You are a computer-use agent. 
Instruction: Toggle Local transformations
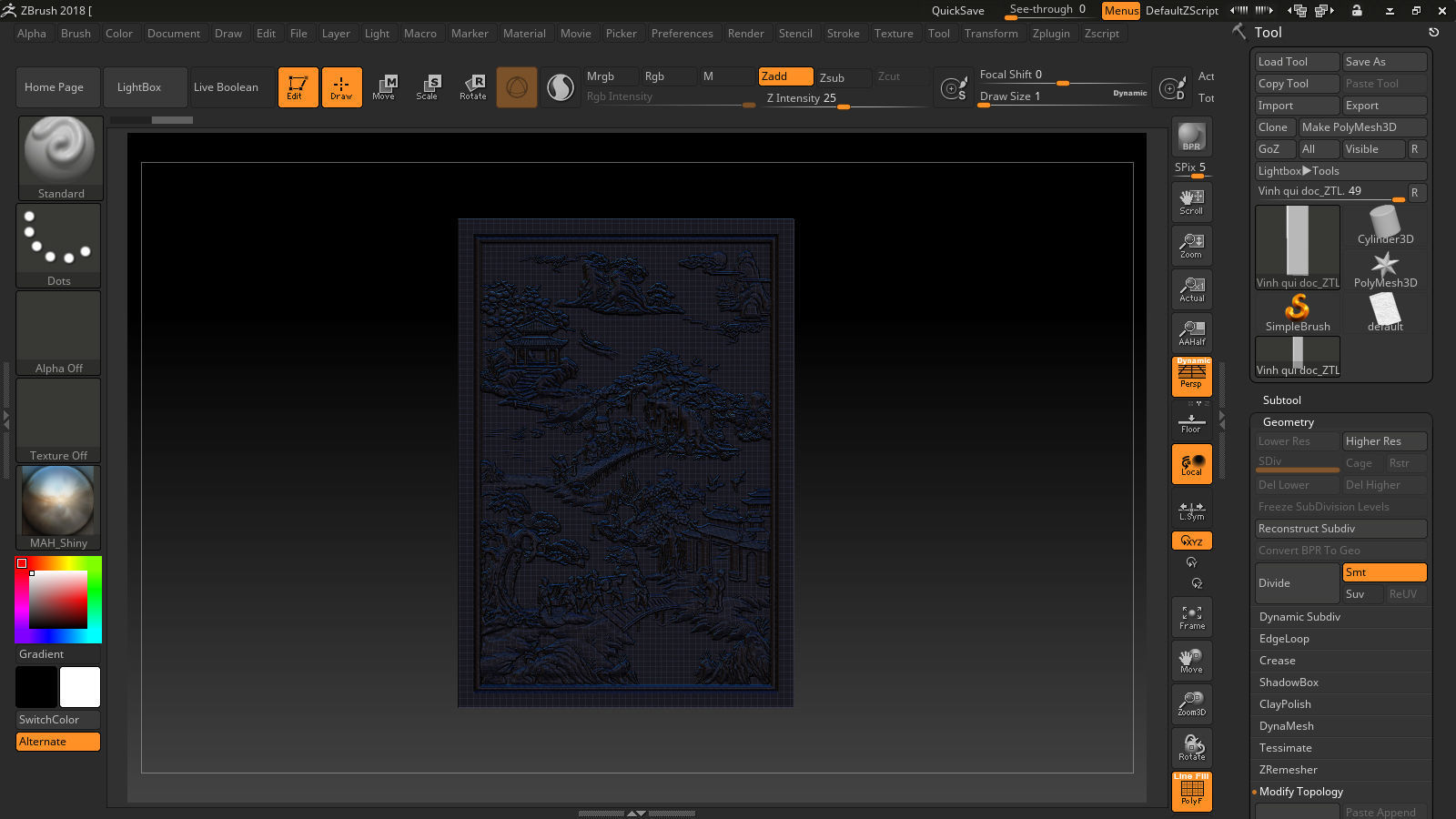pos(1191,464)
